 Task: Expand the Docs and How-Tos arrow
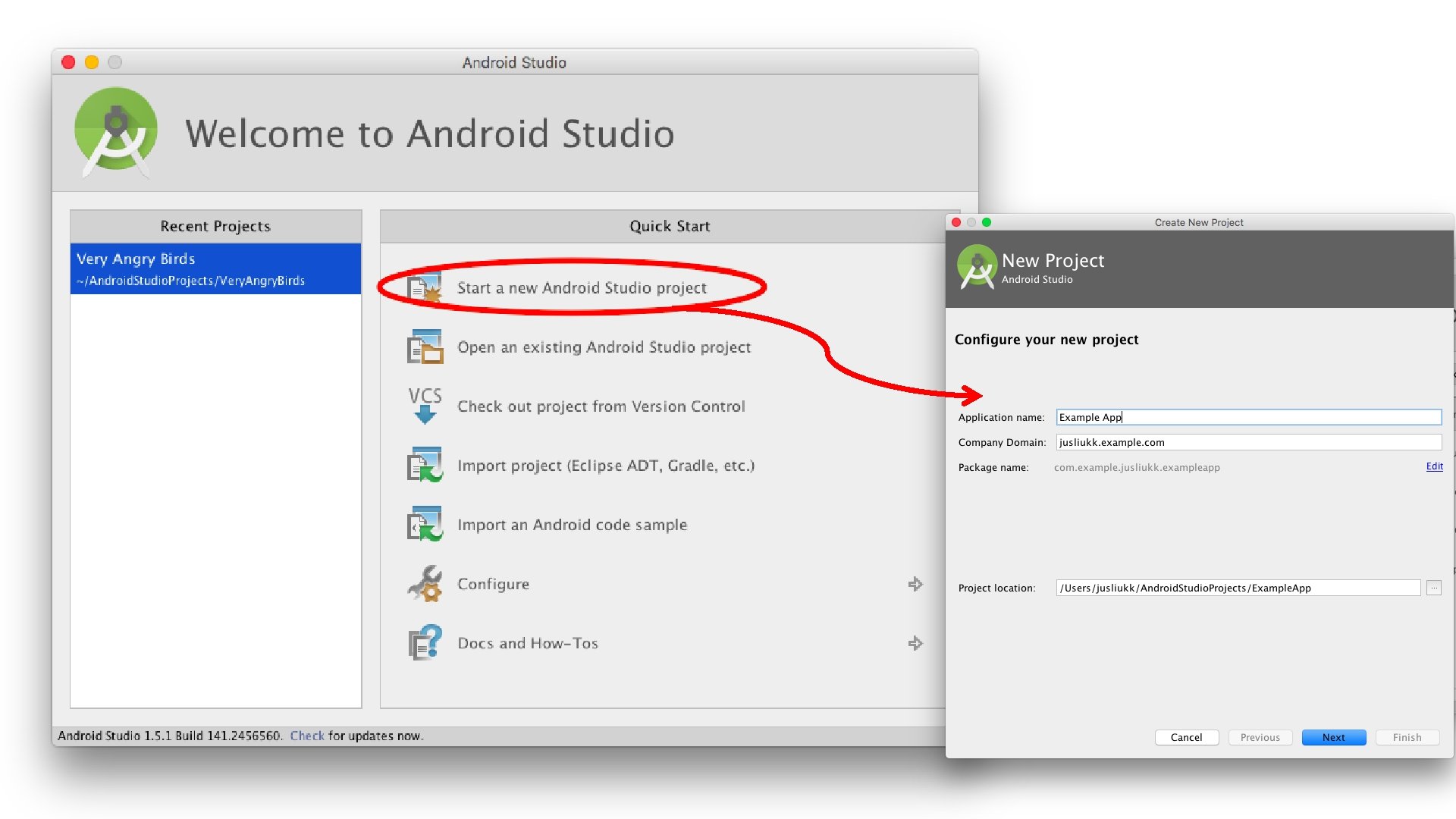tap(915, 643)
